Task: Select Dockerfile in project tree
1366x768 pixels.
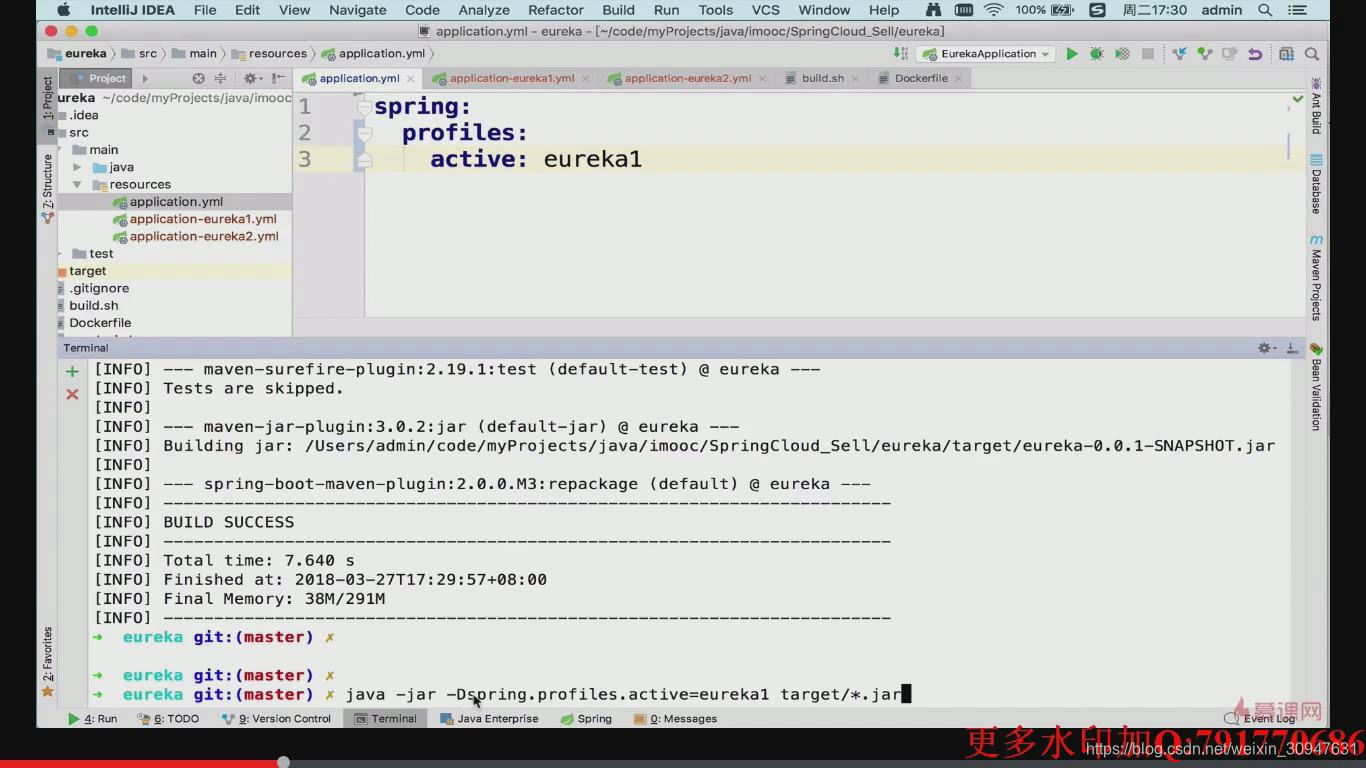Action: (99, 323)
